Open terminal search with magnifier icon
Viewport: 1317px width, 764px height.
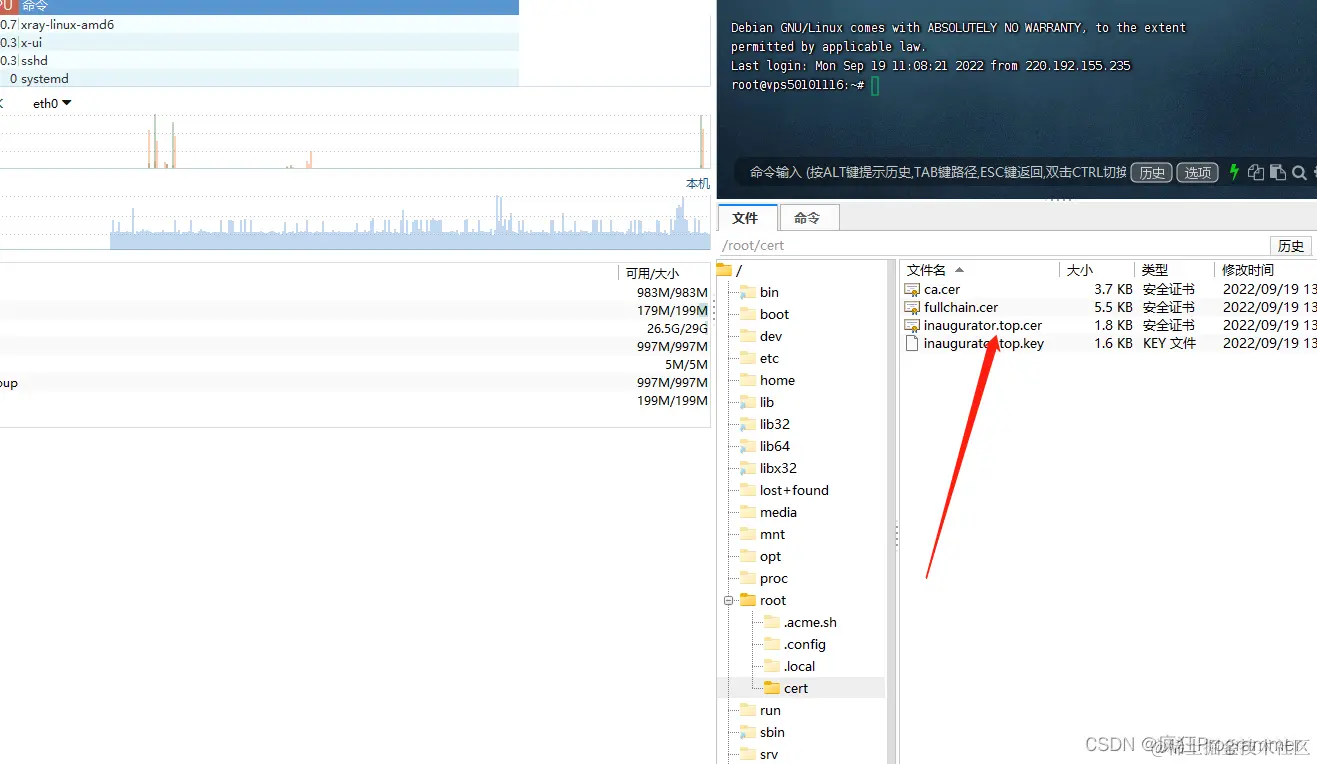(1299, 172)
